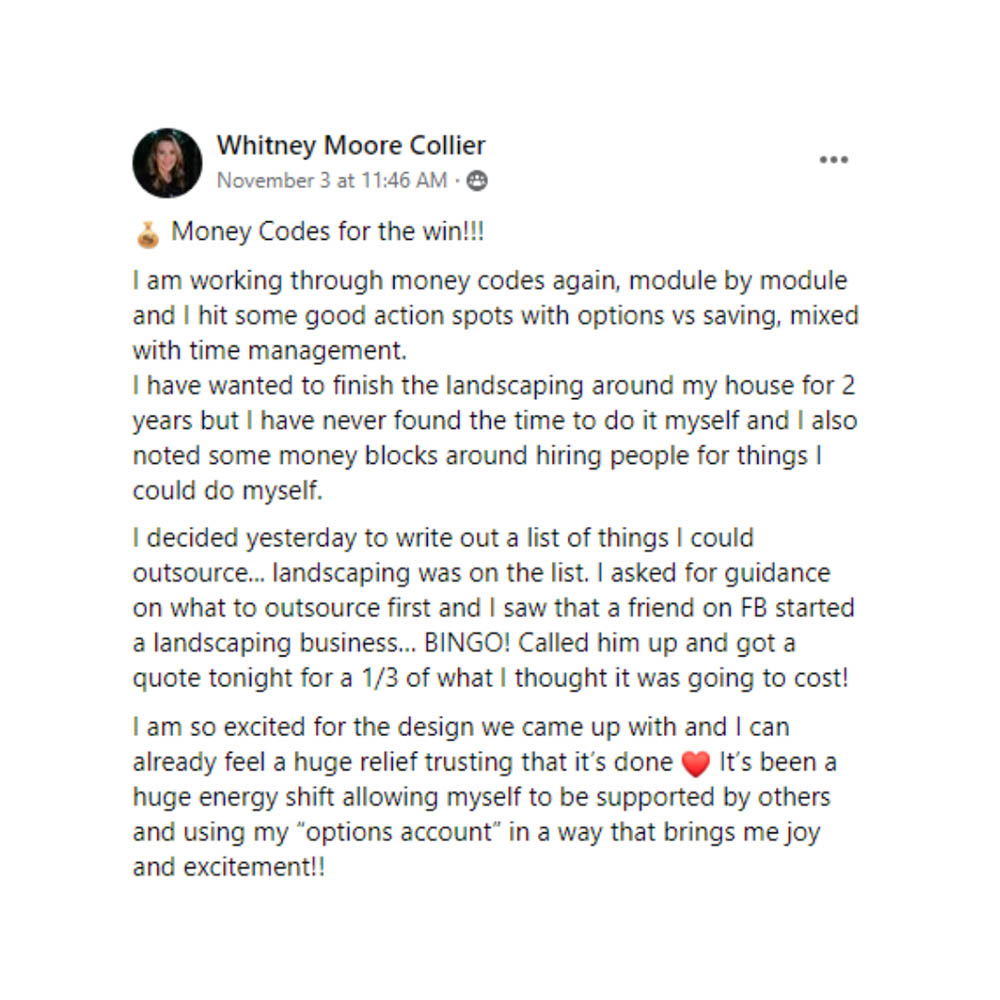Click the money bag emoji

coord(147,234)
